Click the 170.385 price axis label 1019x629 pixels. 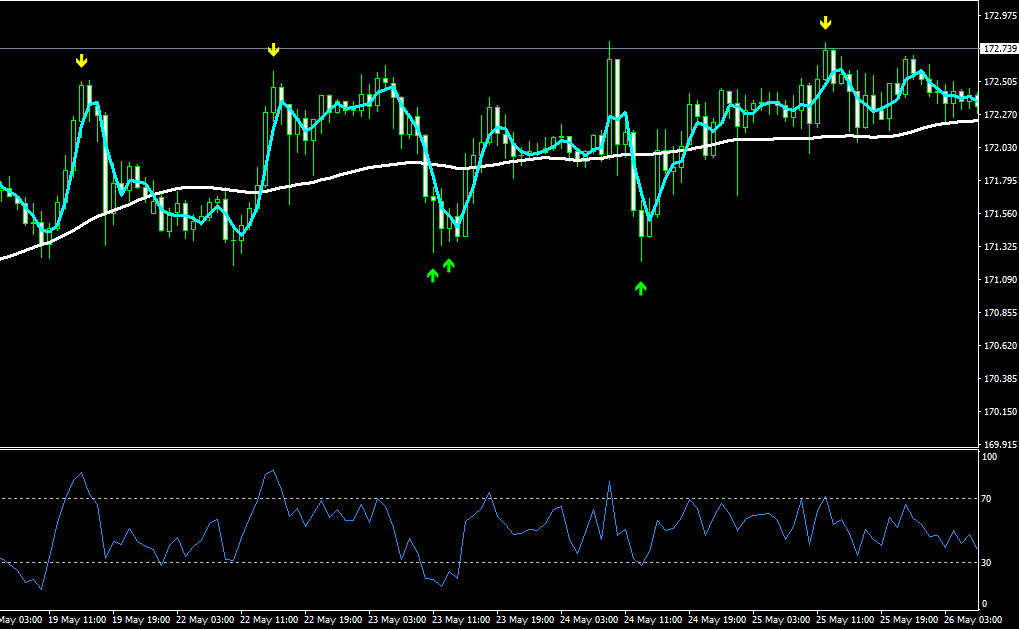click(1000, 379)
